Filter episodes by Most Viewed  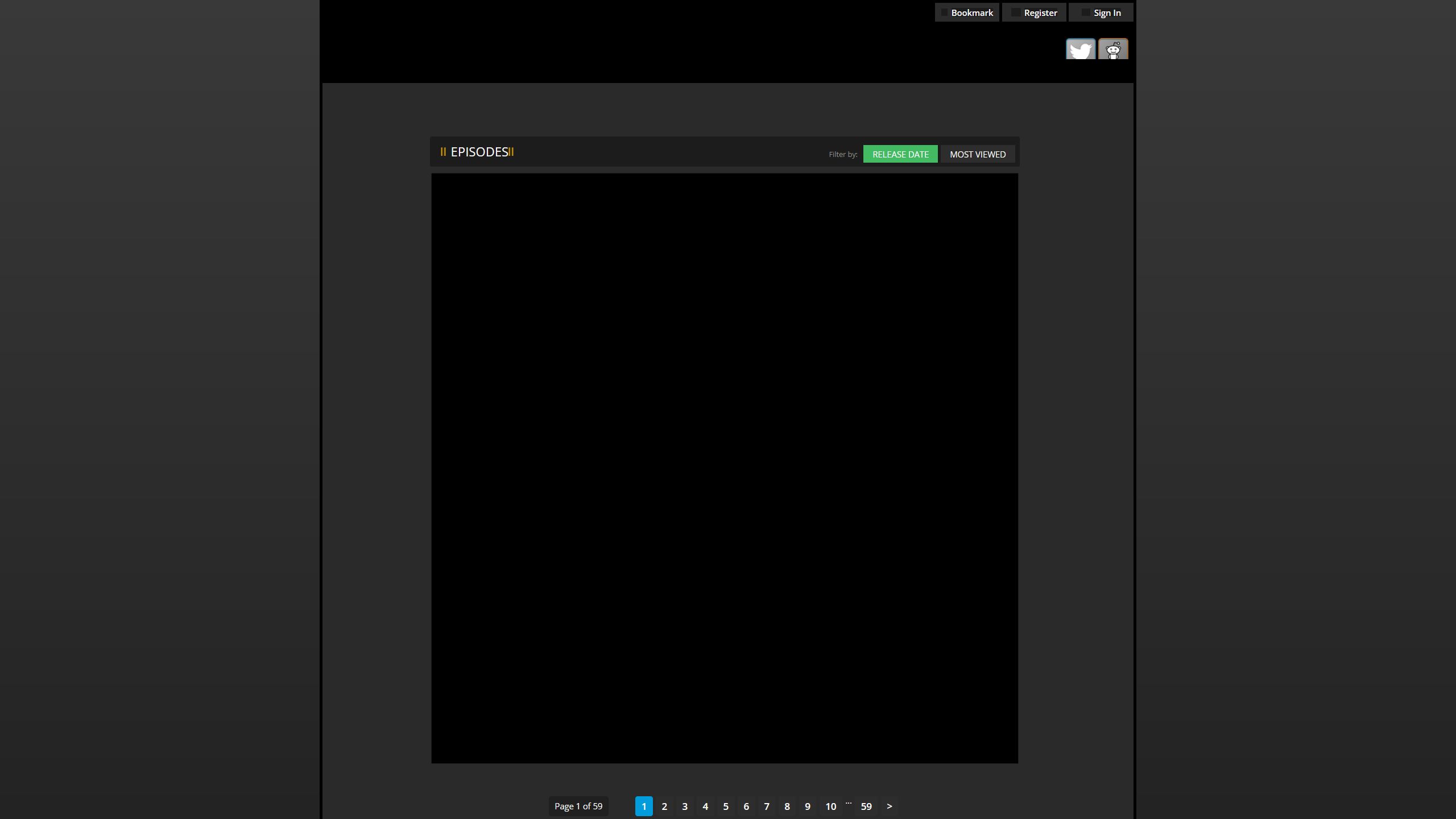click(978, 154)
